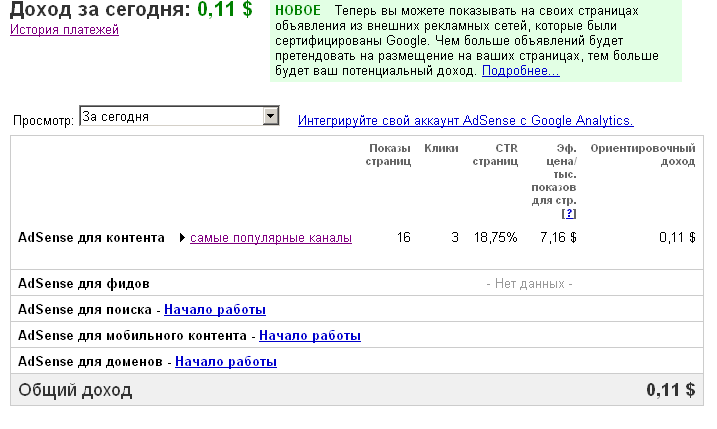The height and width of the screenshot is (429, 717).
Task: Click the 0,11 $ value in content row
Action: tap(677, 238)
